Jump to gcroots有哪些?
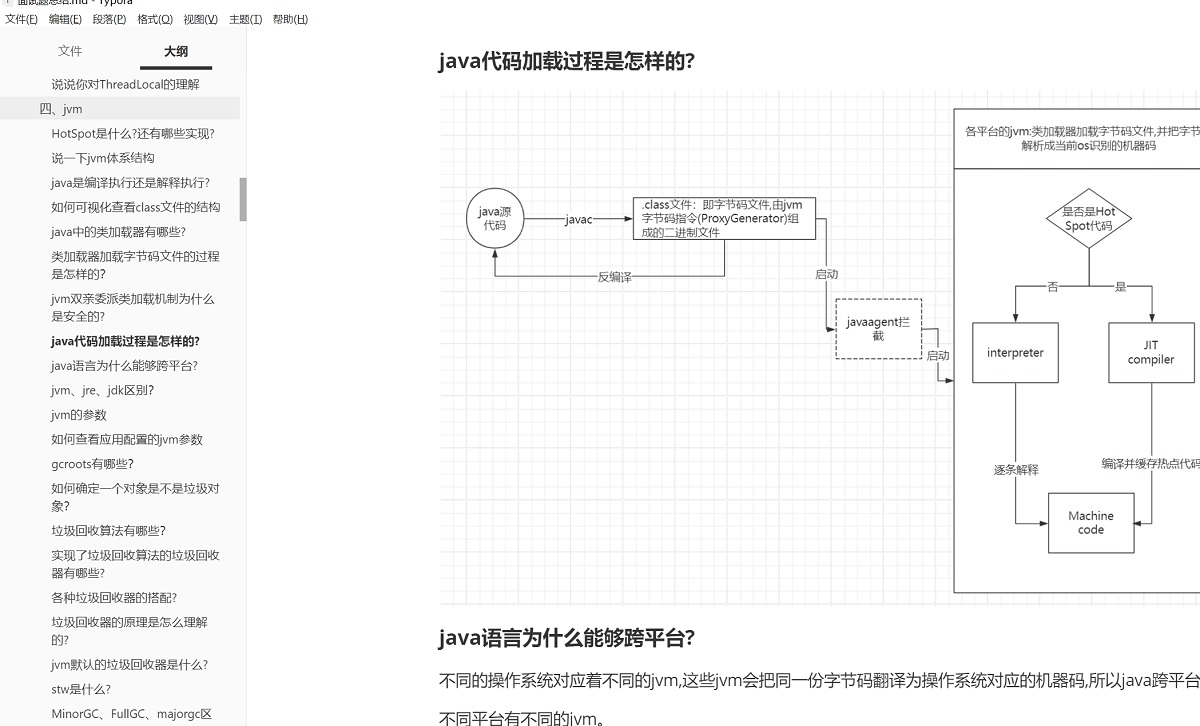Image resolution: width=1200 pixels, height=726 pixels. (x=92, y=464)
